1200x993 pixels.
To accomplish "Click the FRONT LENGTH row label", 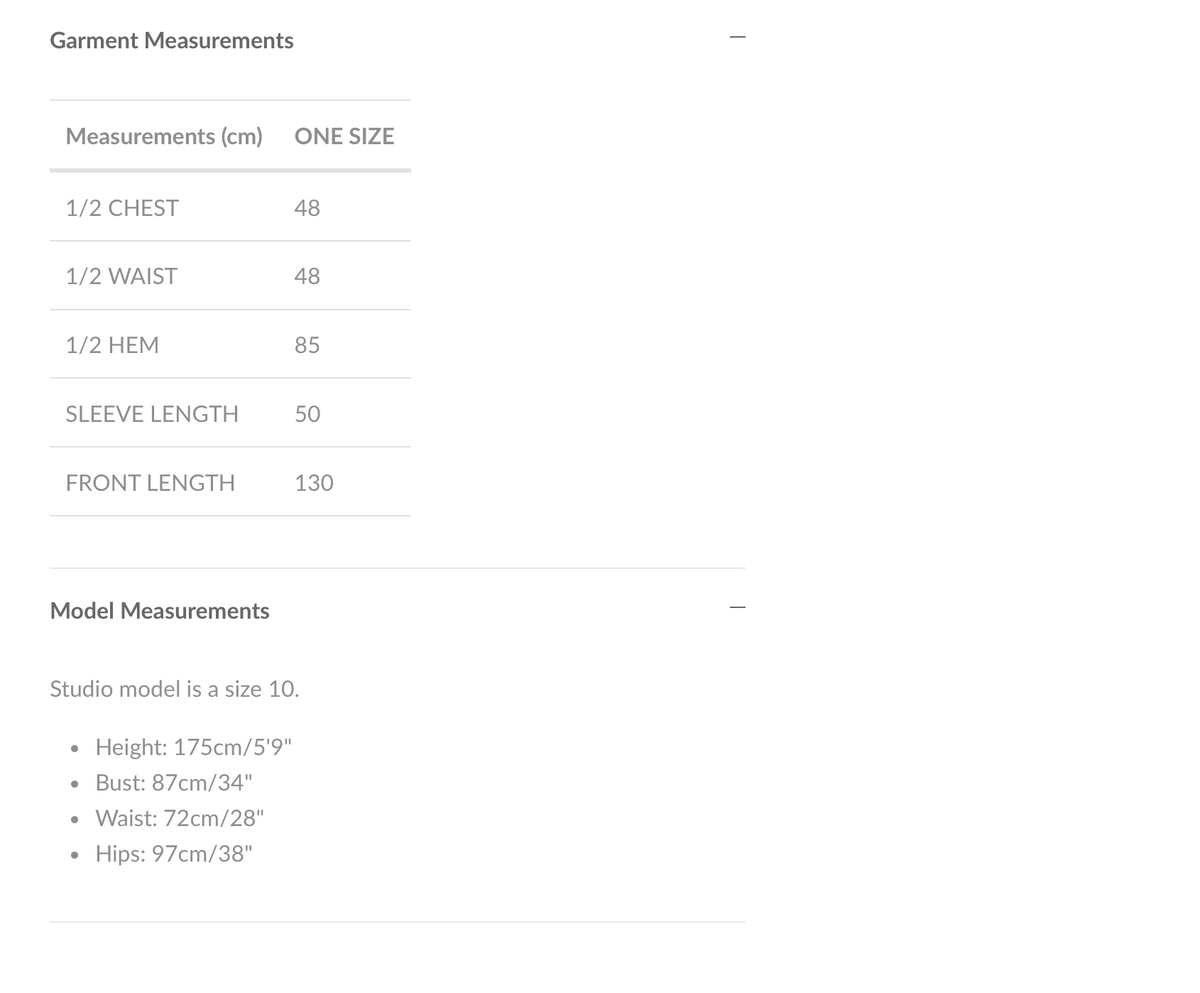I will (150, 483).
